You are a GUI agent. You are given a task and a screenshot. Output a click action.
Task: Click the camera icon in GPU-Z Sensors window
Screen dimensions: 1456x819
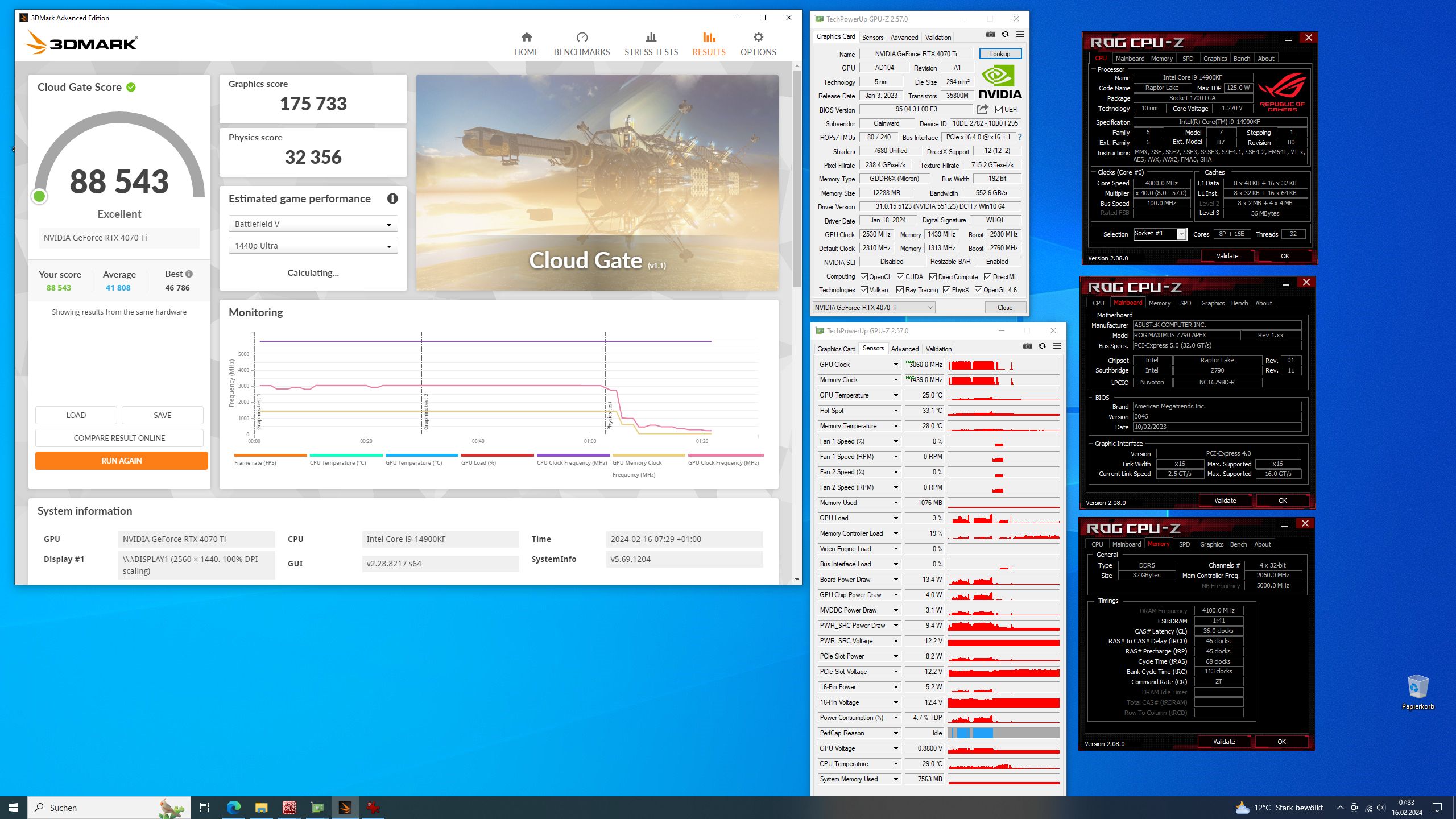(1028, 346)
